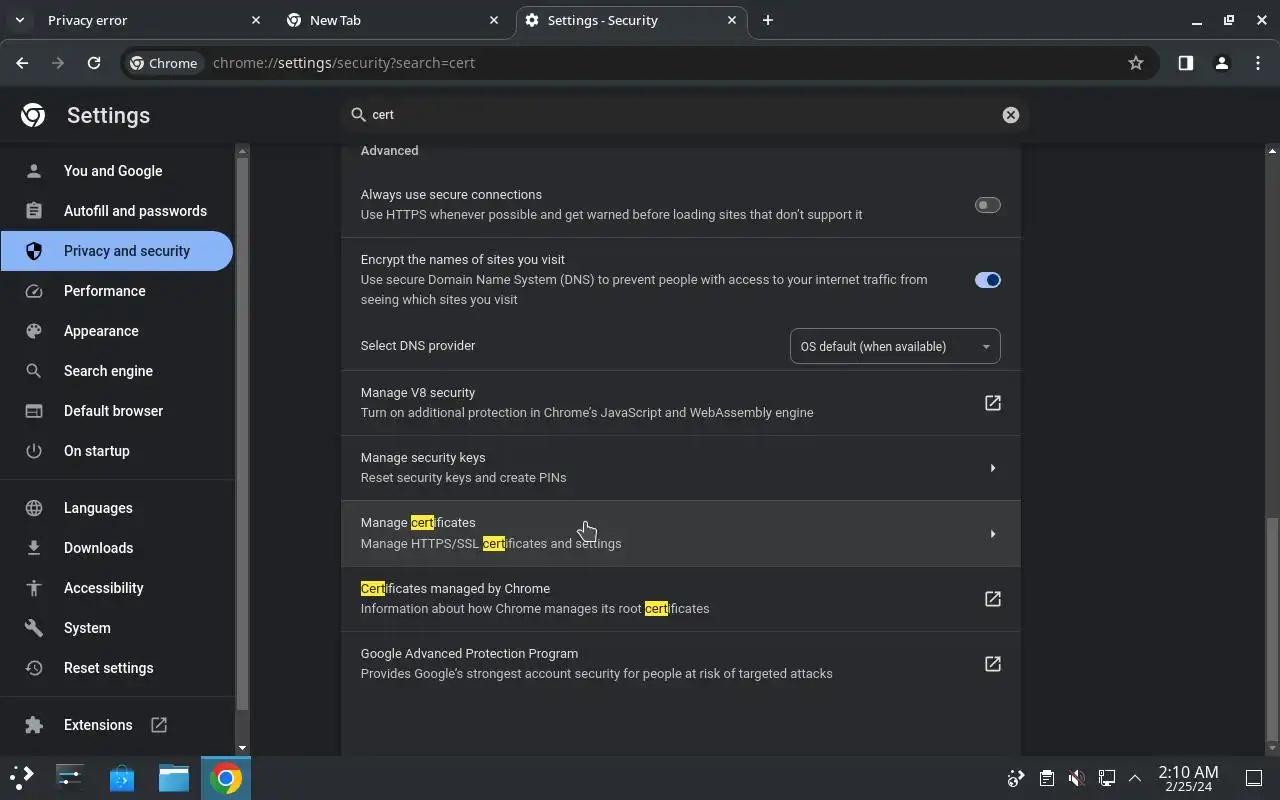Expand hidden system tray icons arrow
This screenshot has height=800, width=1280.
1135,778
